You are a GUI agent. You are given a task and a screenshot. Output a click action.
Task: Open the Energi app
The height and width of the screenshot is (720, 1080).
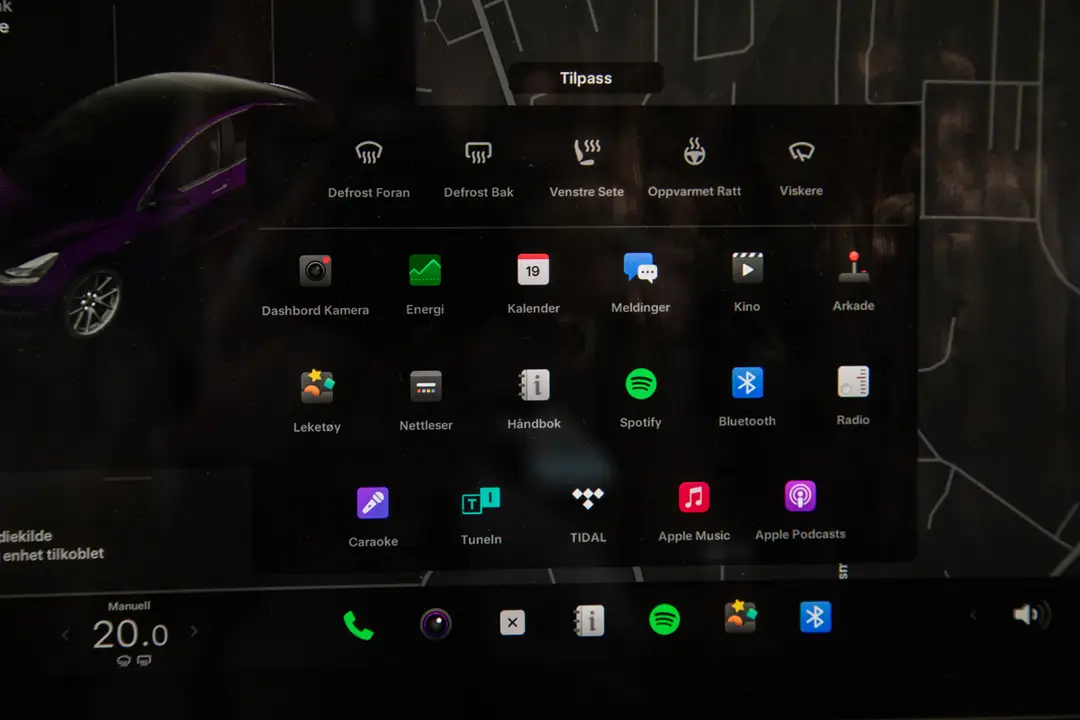click(x=425, y=285)
